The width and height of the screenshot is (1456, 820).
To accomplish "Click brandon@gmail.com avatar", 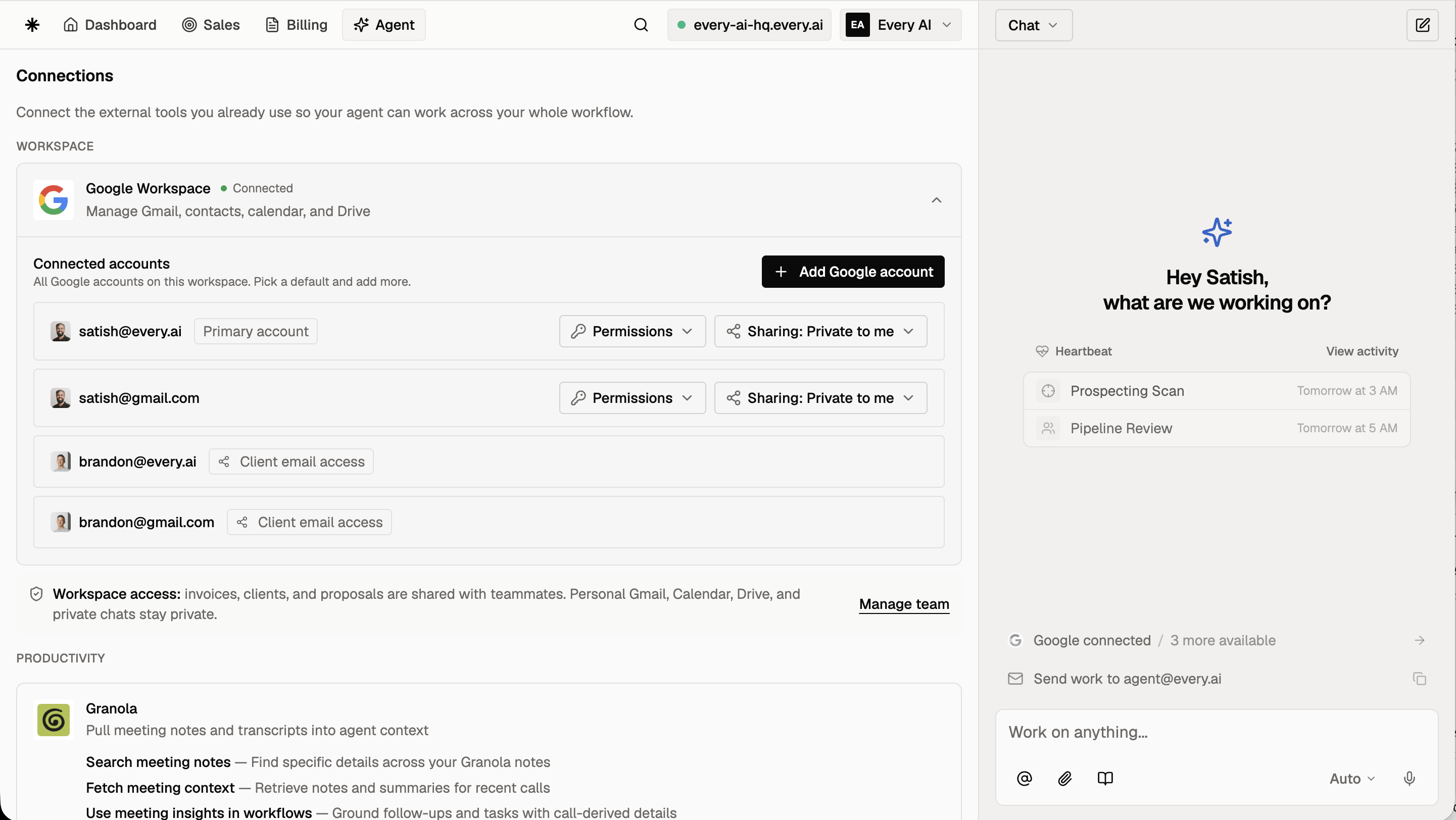I will [61, 523].
